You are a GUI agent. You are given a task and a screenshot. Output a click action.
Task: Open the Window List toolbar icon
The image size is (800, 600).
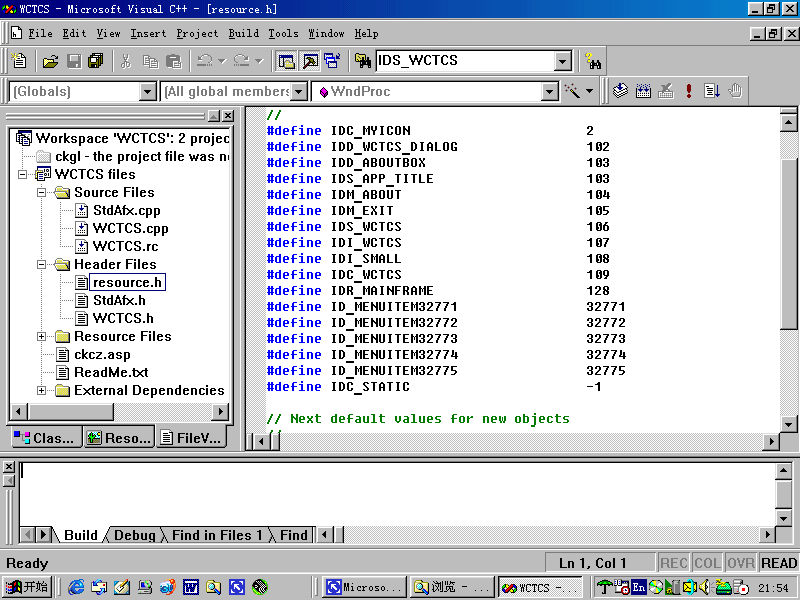332,61
